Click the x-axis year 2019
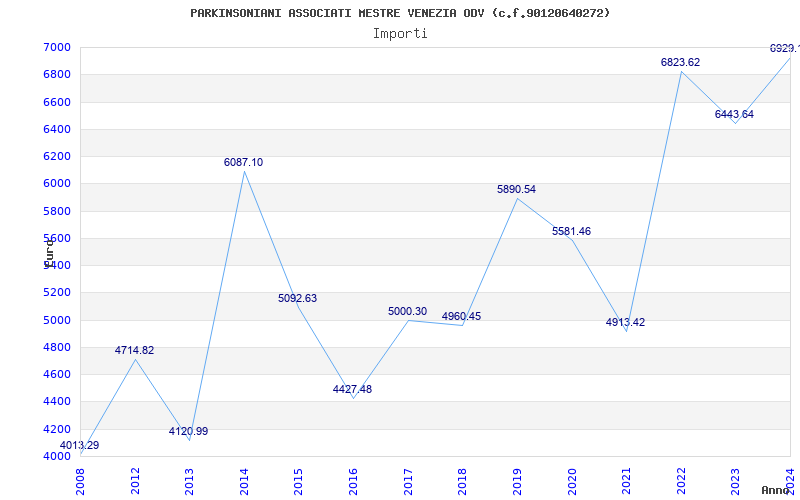The width and height of the screenshot is (800, 500). [x=517, y=481]
